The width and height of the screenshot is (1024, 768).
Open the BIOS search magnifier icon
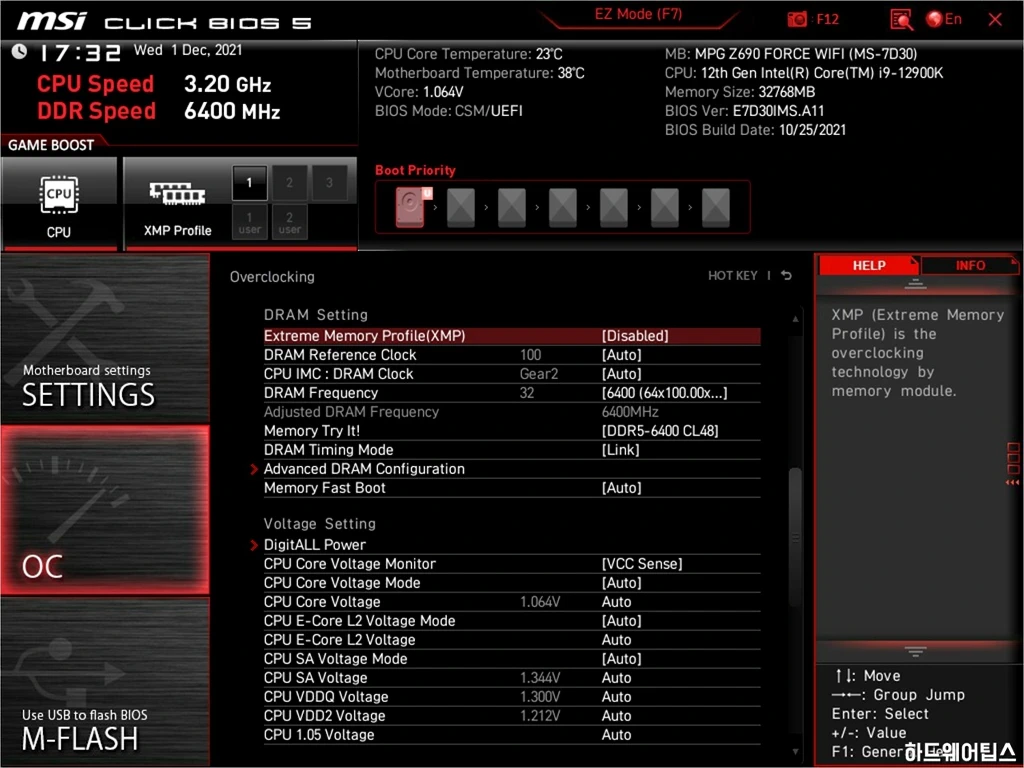(901, 19)
